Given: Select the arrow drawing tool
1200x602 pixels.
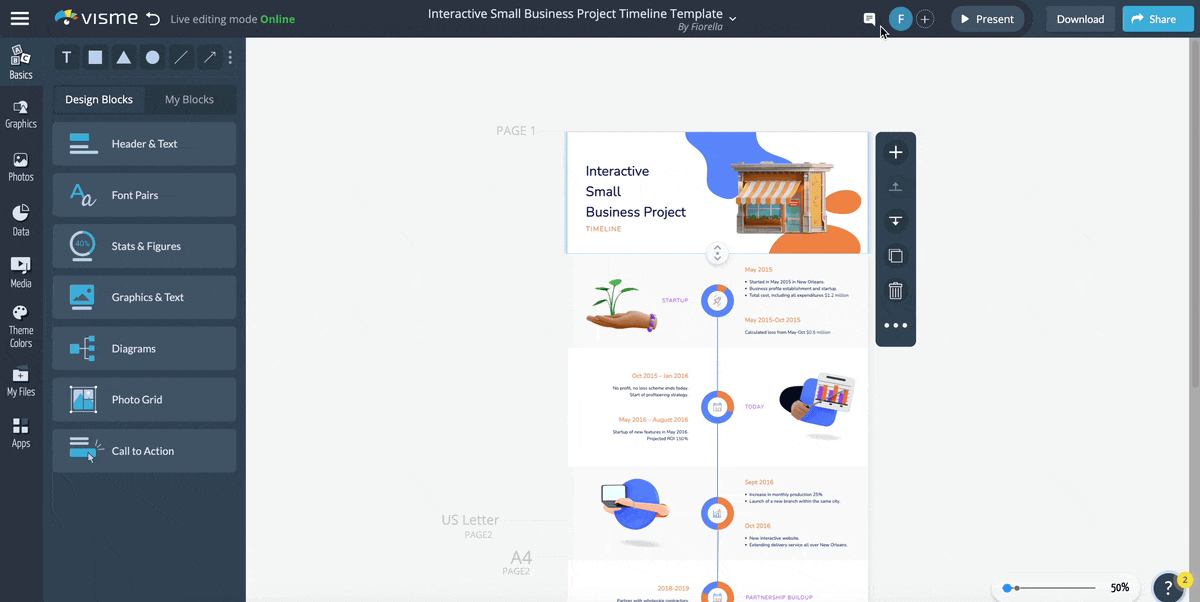Looking at the screenshot, I should pos(208,57).
